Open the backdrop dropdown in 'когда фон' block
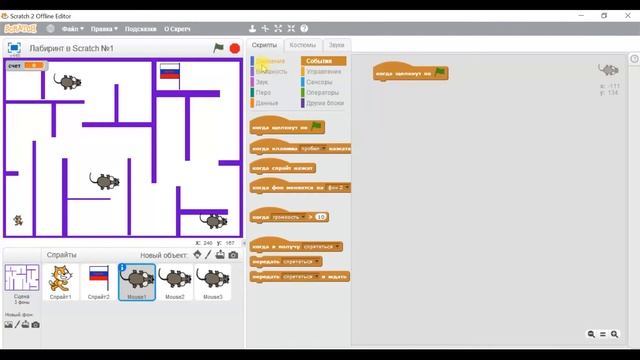The height and width of the screenshot is (360, 640). pyautogui.click(x=338, y=188)
